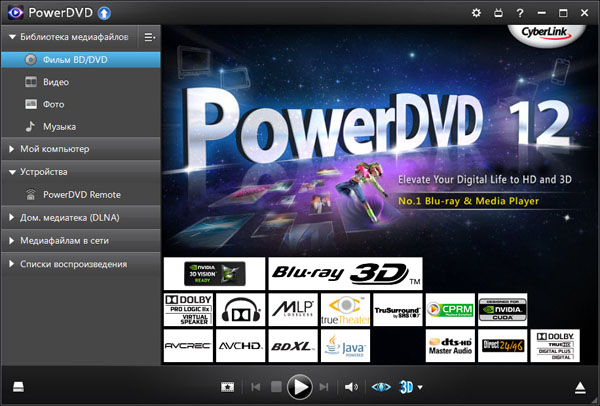Toggle the 3D playback button
600x406 pixels.
point(406,387)
